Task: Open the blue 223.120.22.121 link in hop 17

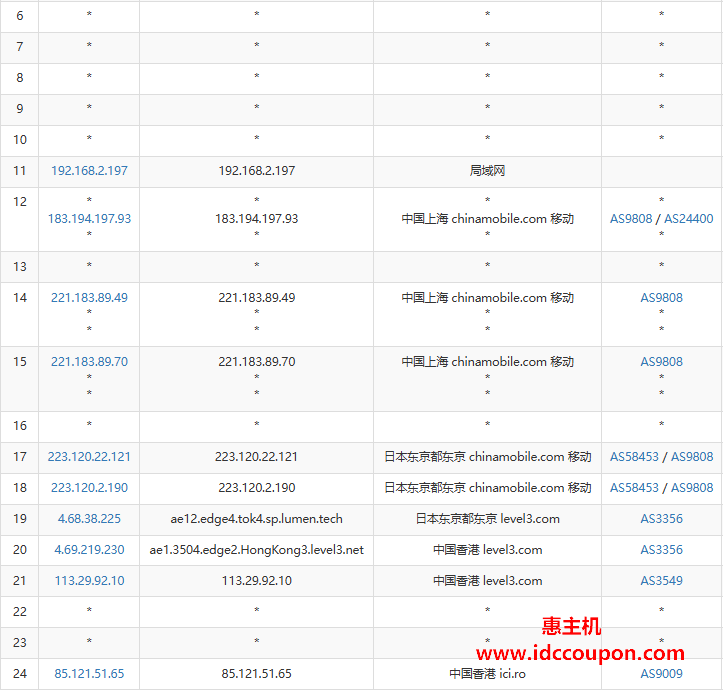Action: click(x=89, y=457)
